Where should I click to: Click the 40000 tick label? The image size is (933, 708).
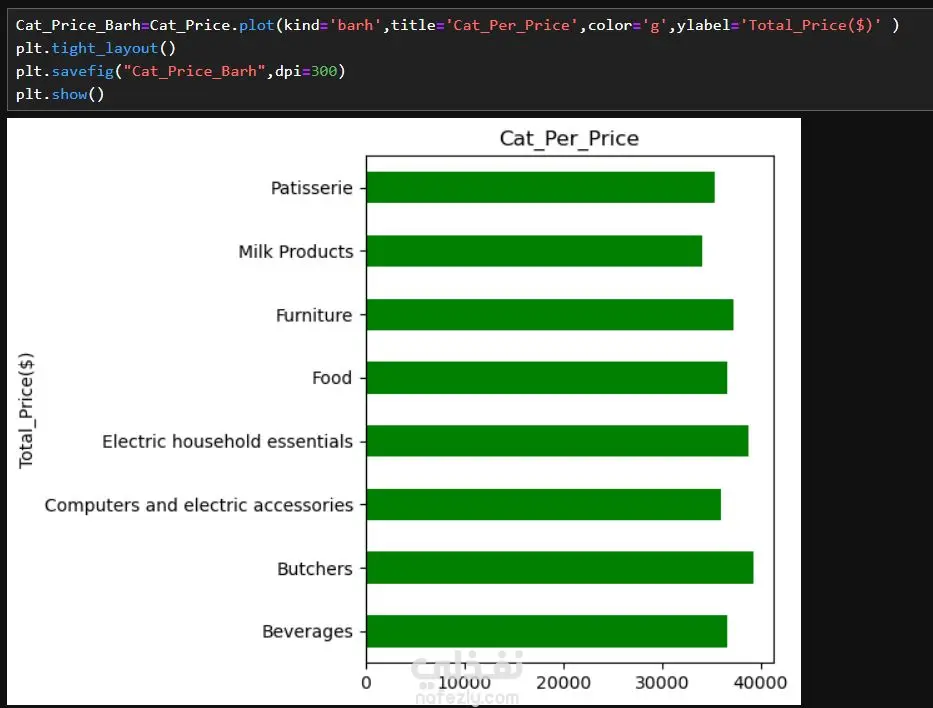pyautogui.click(x=760, y=683)
